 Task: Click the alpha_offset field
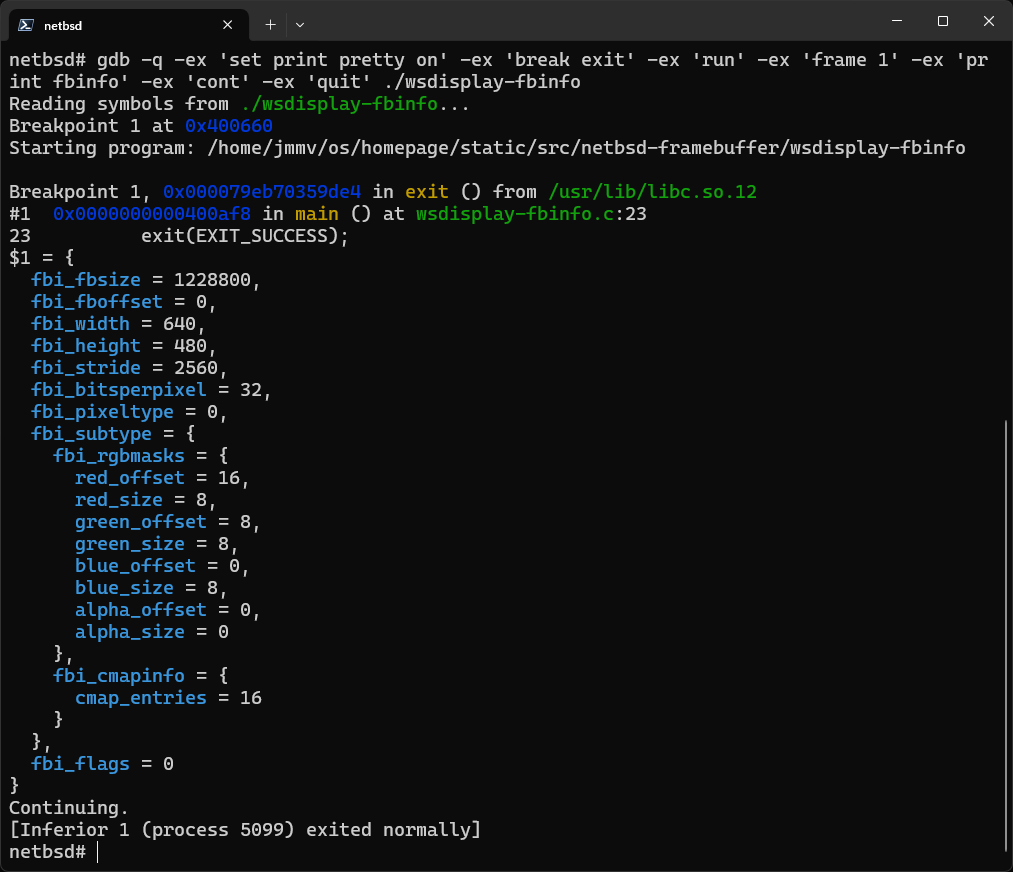[x=141, y=609]
